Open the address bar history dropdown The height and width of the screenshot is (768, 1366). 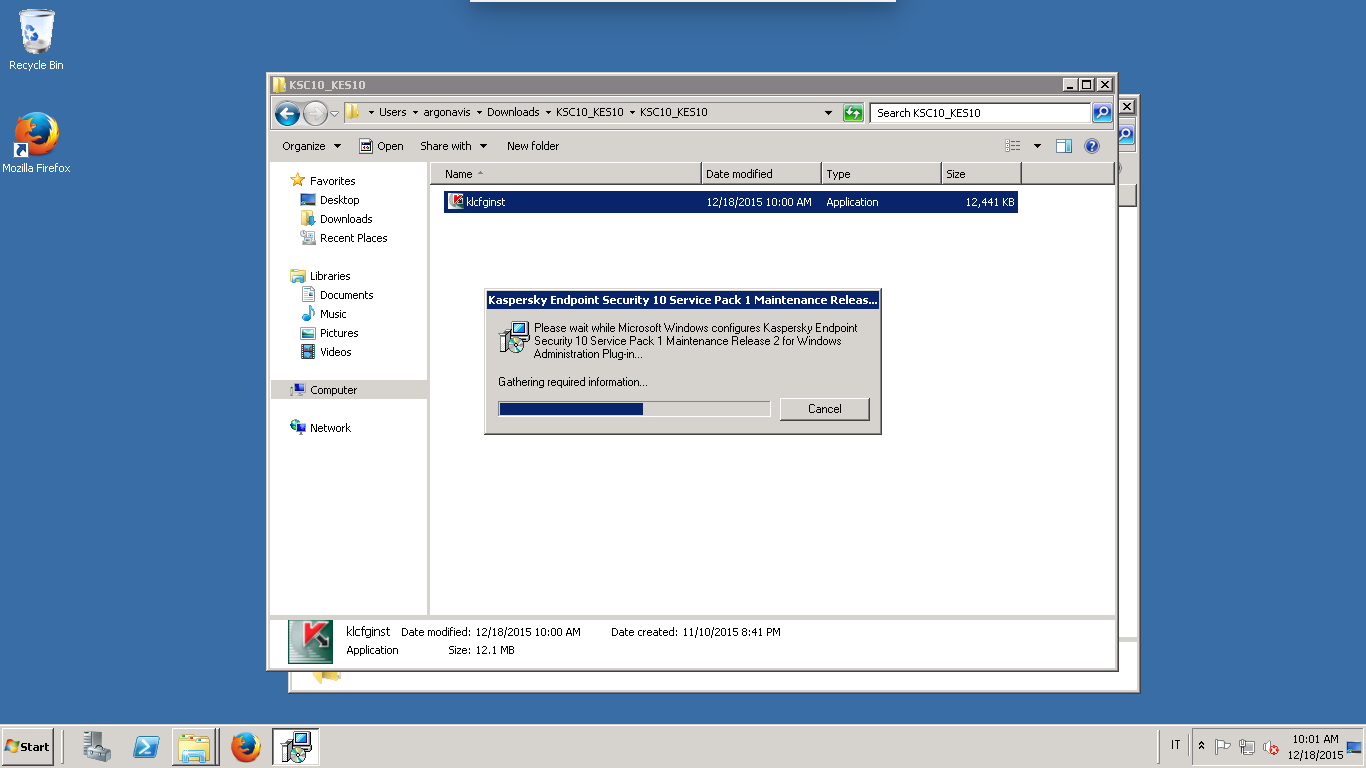[x=828, y=113]
